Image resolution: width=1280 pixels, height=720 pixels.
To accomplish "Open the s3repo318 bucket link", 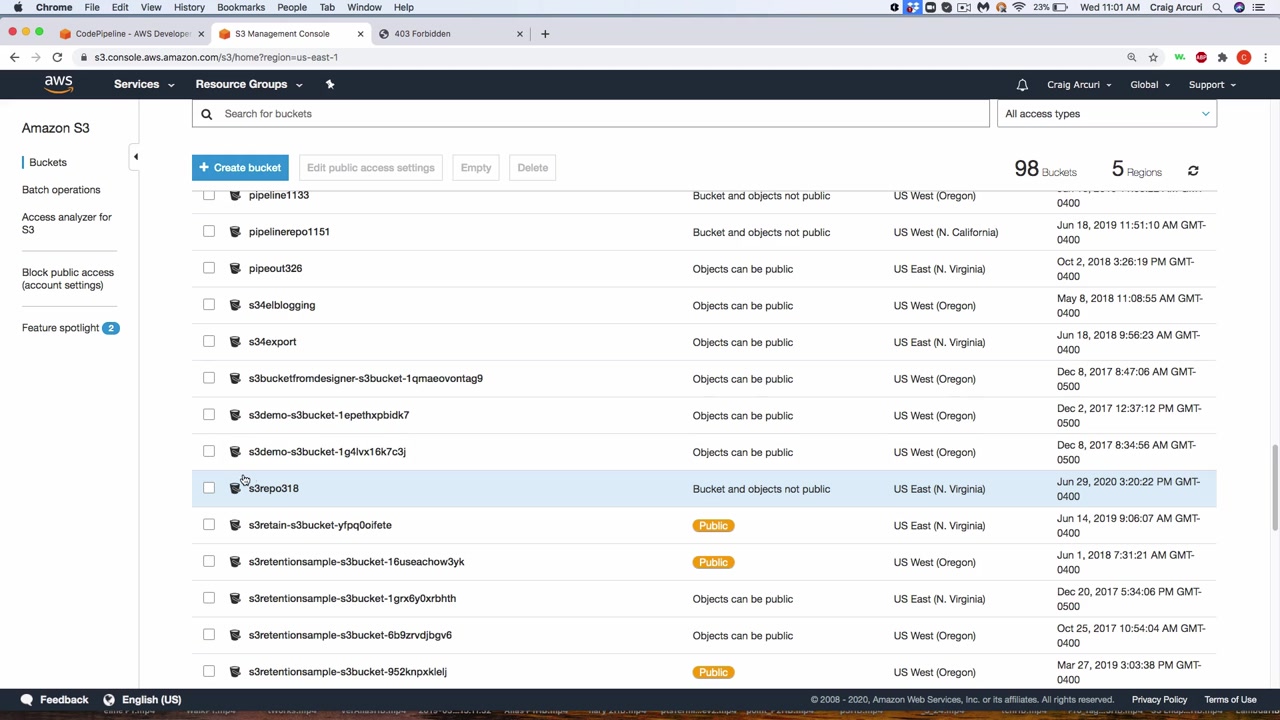I will (x=273, y=488).
